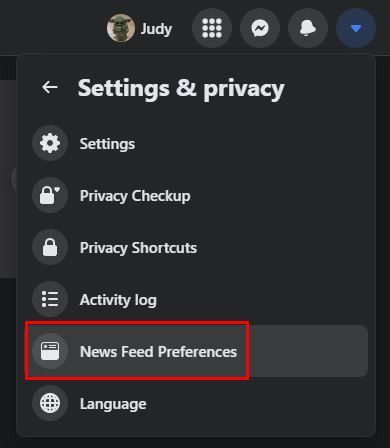Open Judy's profile name link

point(156,29)
